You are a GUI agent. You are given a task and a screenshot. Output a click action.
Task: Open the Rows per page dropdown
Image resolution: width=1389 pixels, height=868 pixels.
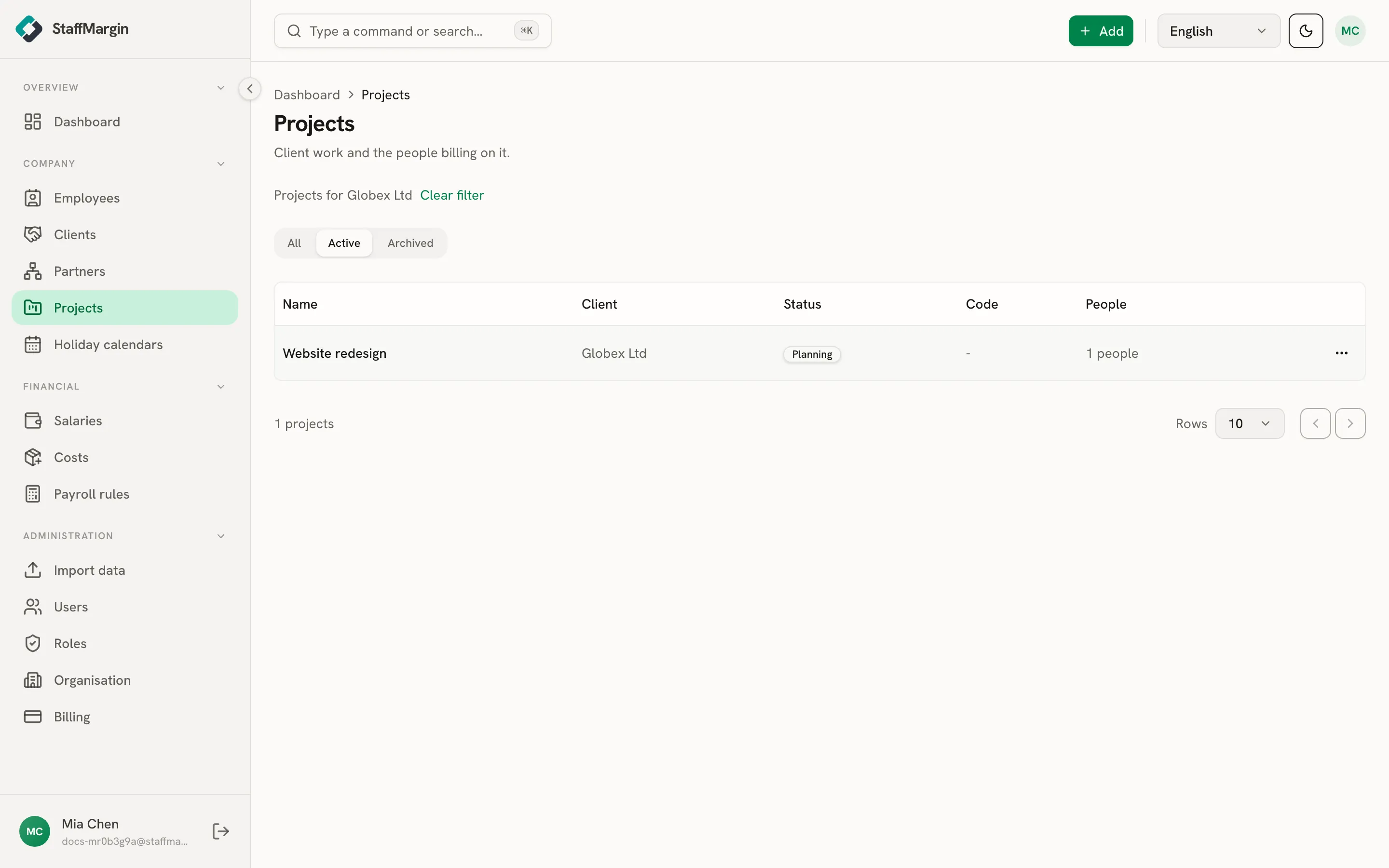click(x=1250, y=424)
